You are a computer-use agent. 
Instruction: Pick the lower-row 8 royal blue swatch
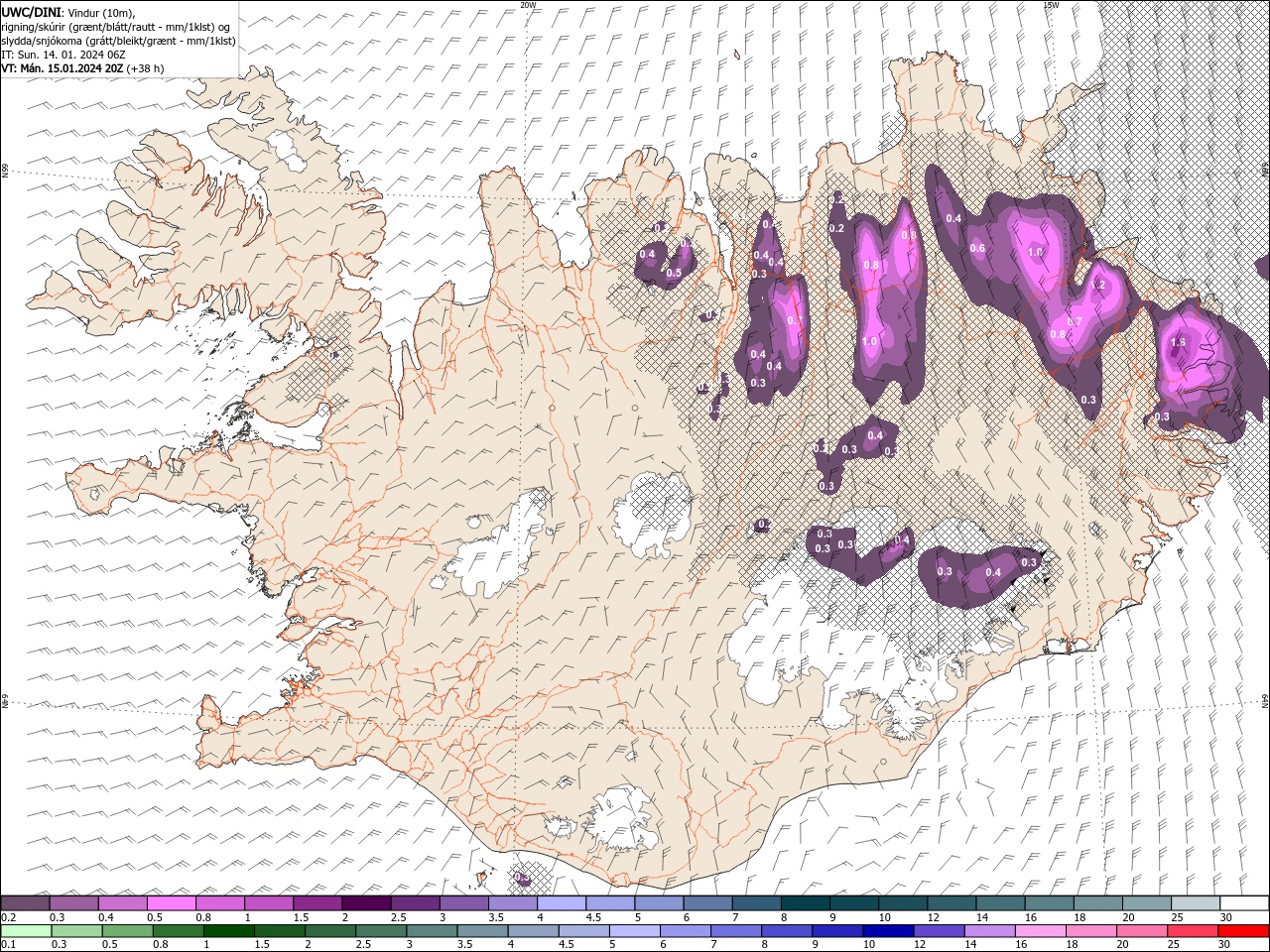click(x=788, y=931)
